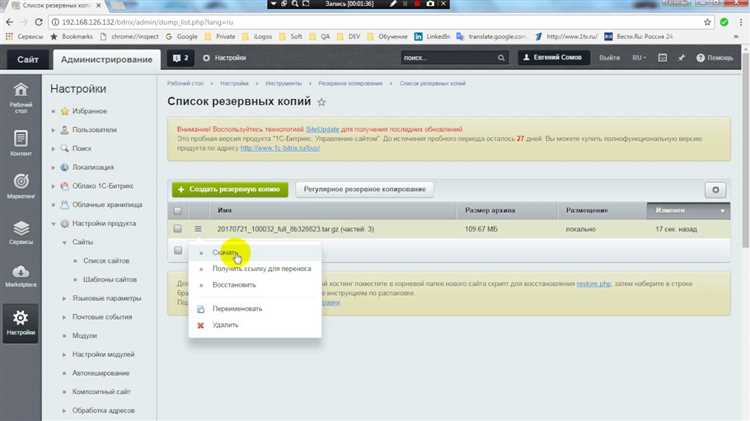Open RU language dropdown

coord(639,58)
